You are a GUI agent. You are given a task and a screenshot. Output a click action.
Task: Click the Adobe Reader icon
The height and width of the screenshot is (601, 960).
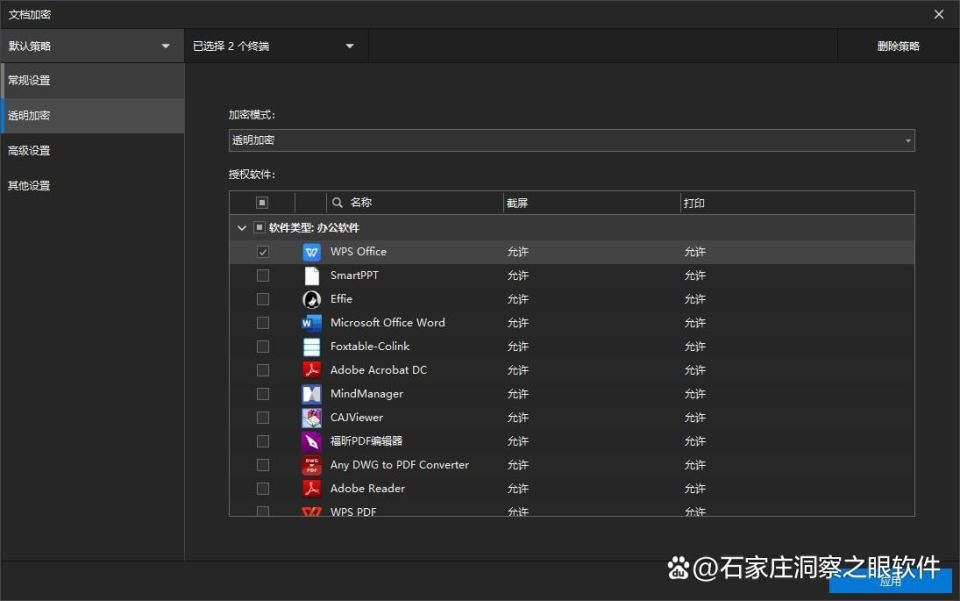tap(312, 488)
